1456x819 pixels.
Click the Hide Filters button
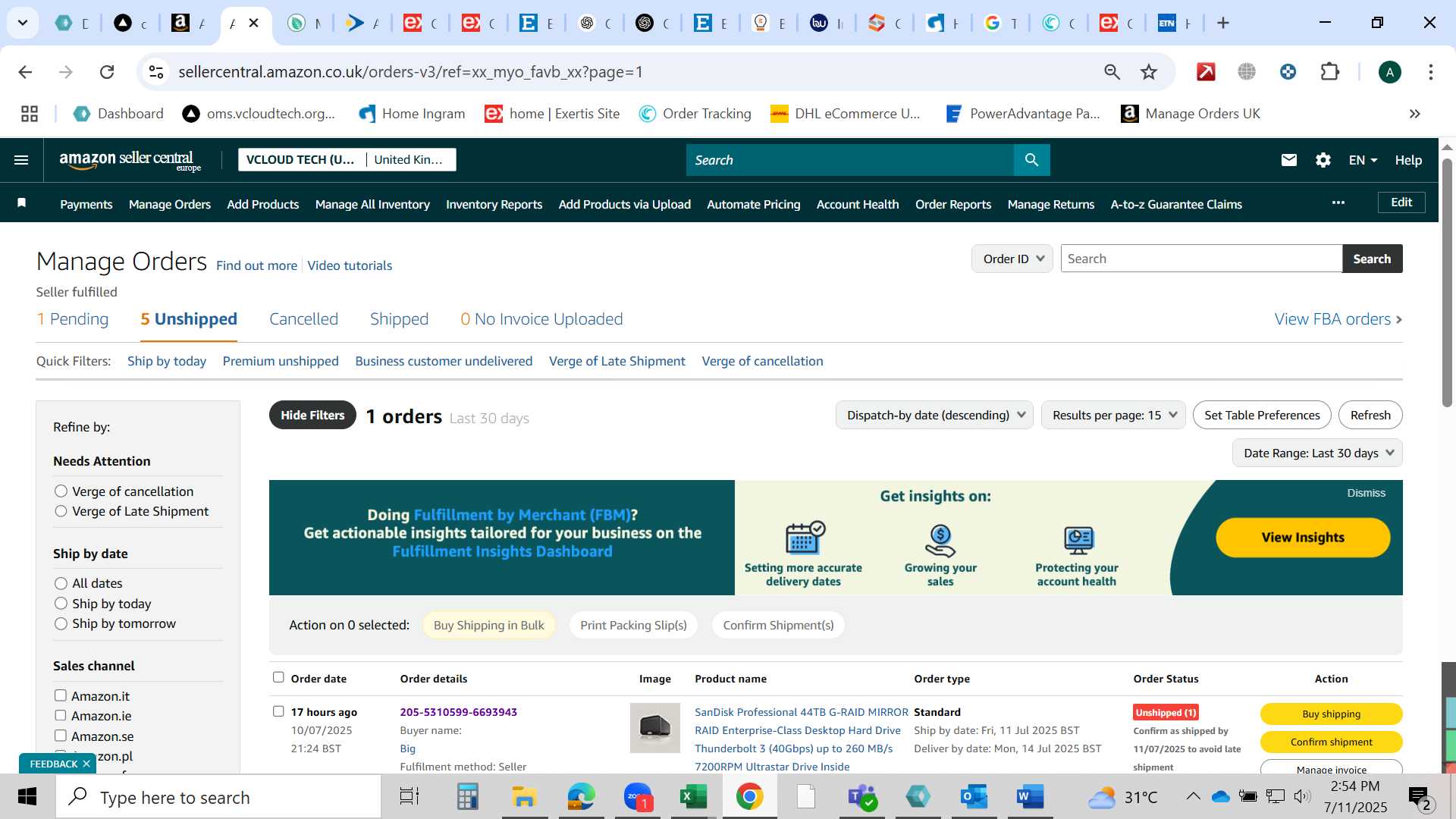point(312,415)
